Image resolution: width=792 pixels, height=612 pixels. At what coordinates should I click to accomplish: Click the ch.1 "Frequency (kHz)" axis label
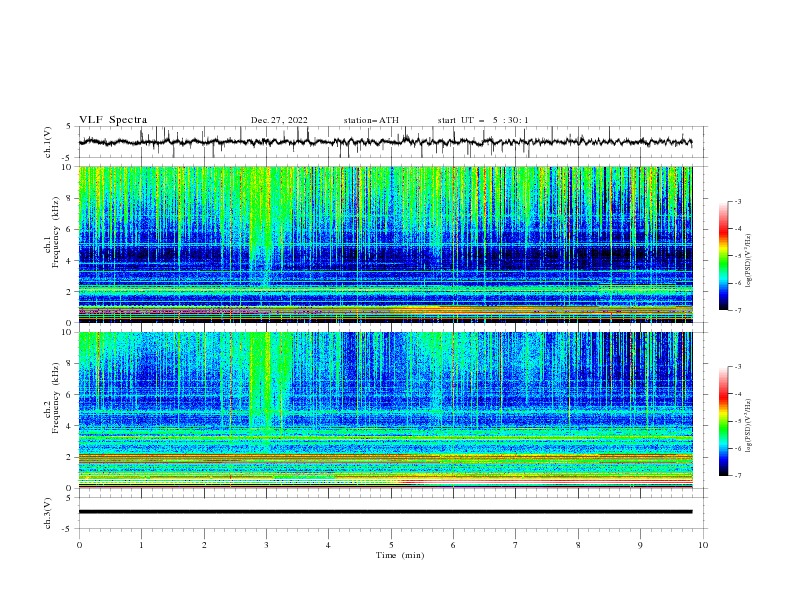(x=57, y=232)
